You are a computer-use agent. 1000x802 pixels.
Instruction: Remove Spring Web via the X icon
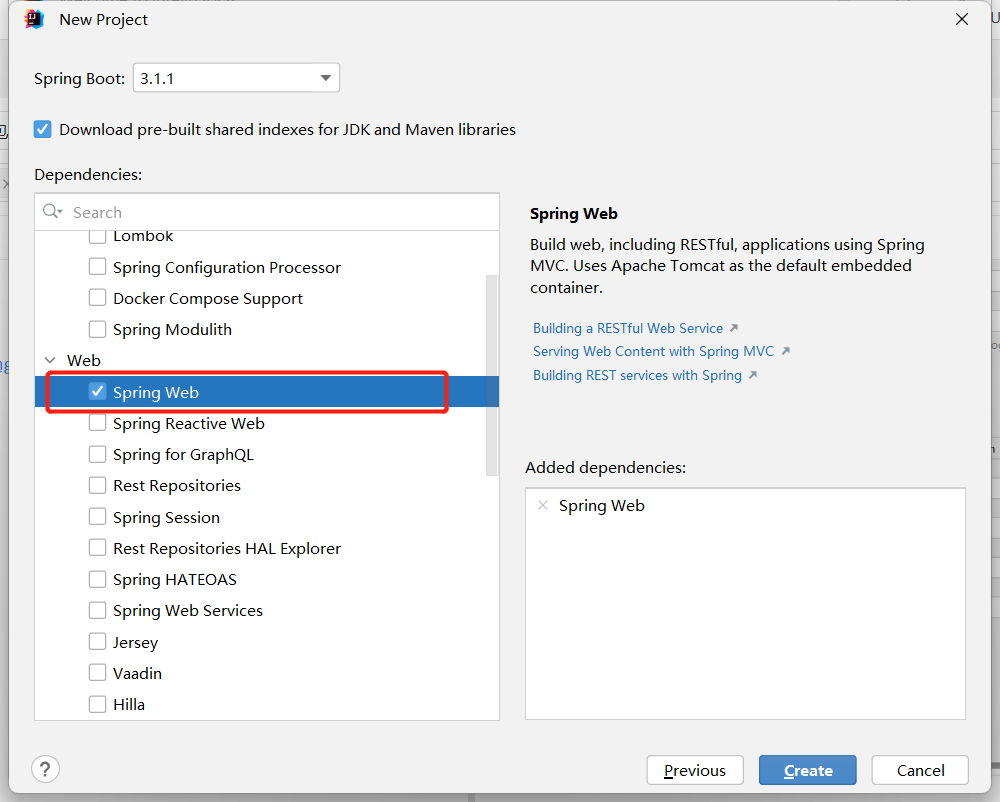[543, 506]
